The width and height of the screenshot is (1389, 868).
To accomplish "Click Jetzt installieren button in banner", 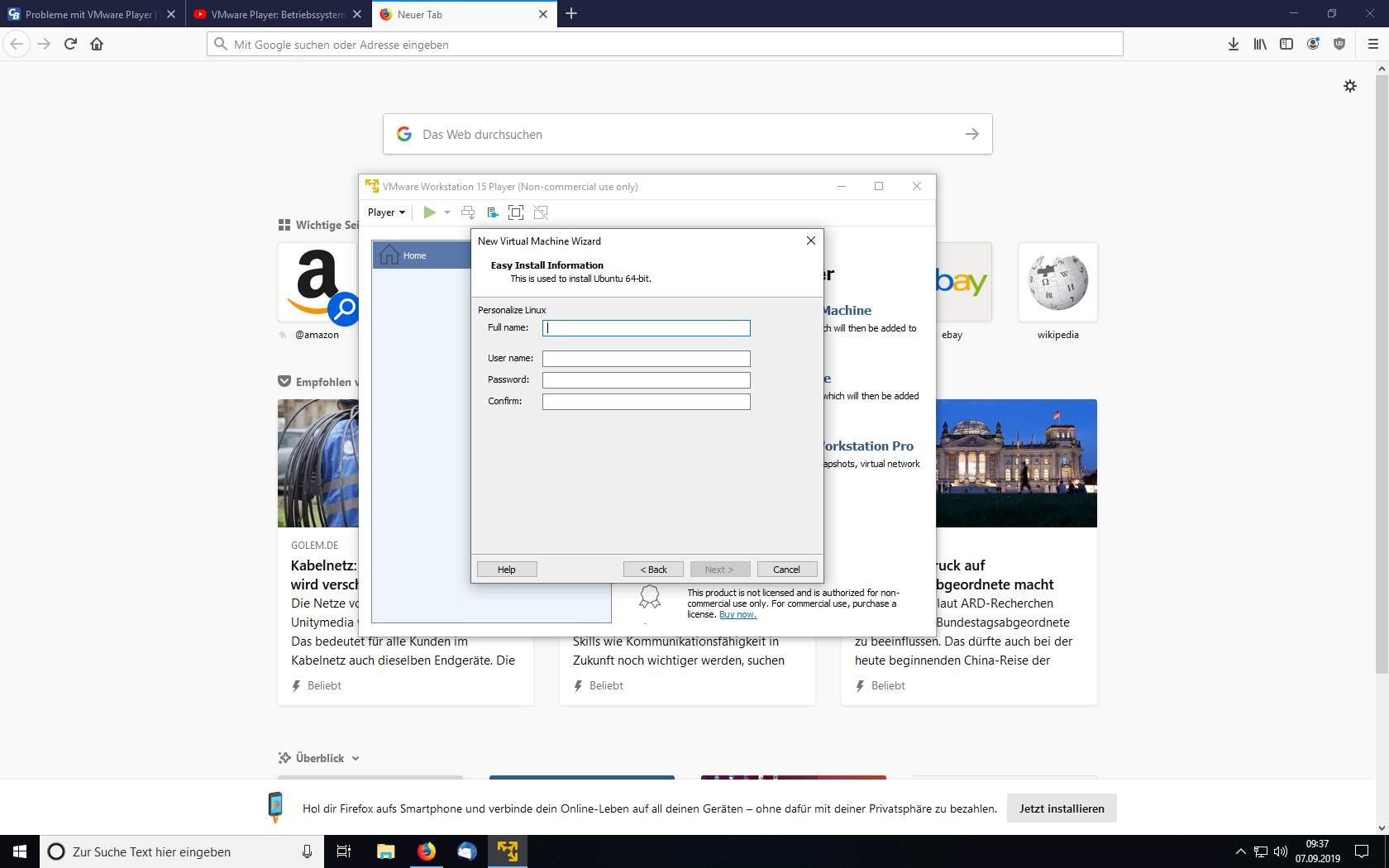I will click(1062, 808).
